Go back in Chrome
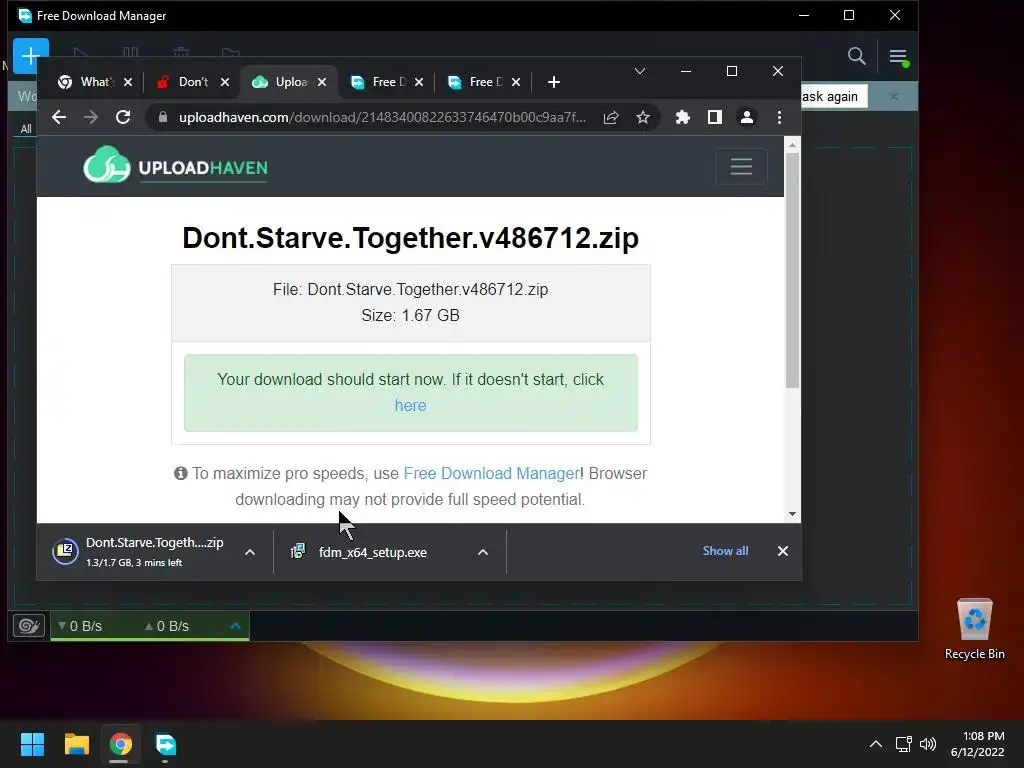Screen dimensions: 1024x768 [59, 118]
